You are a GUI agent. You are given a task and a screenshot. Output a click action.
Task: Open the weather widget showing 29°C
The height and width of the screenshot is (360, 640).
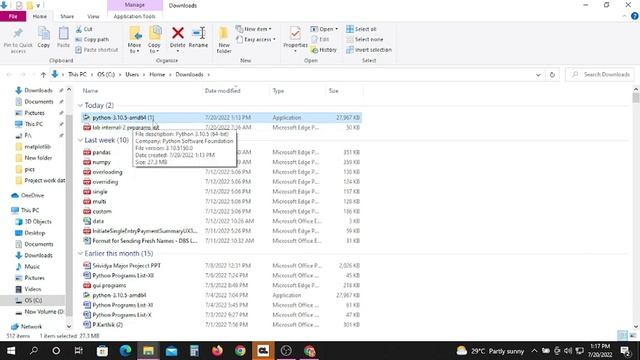tap(490, 351)
